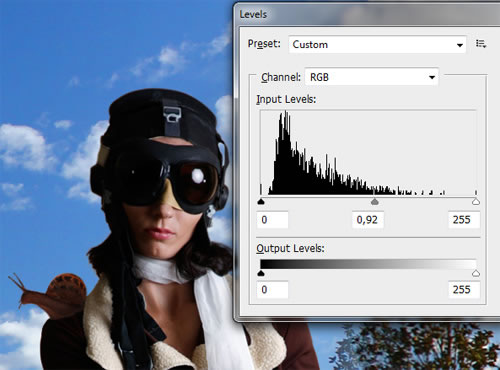Click the output shadow value field 0
The width and height of the screenshot is (500, 370).
point(273,289)
